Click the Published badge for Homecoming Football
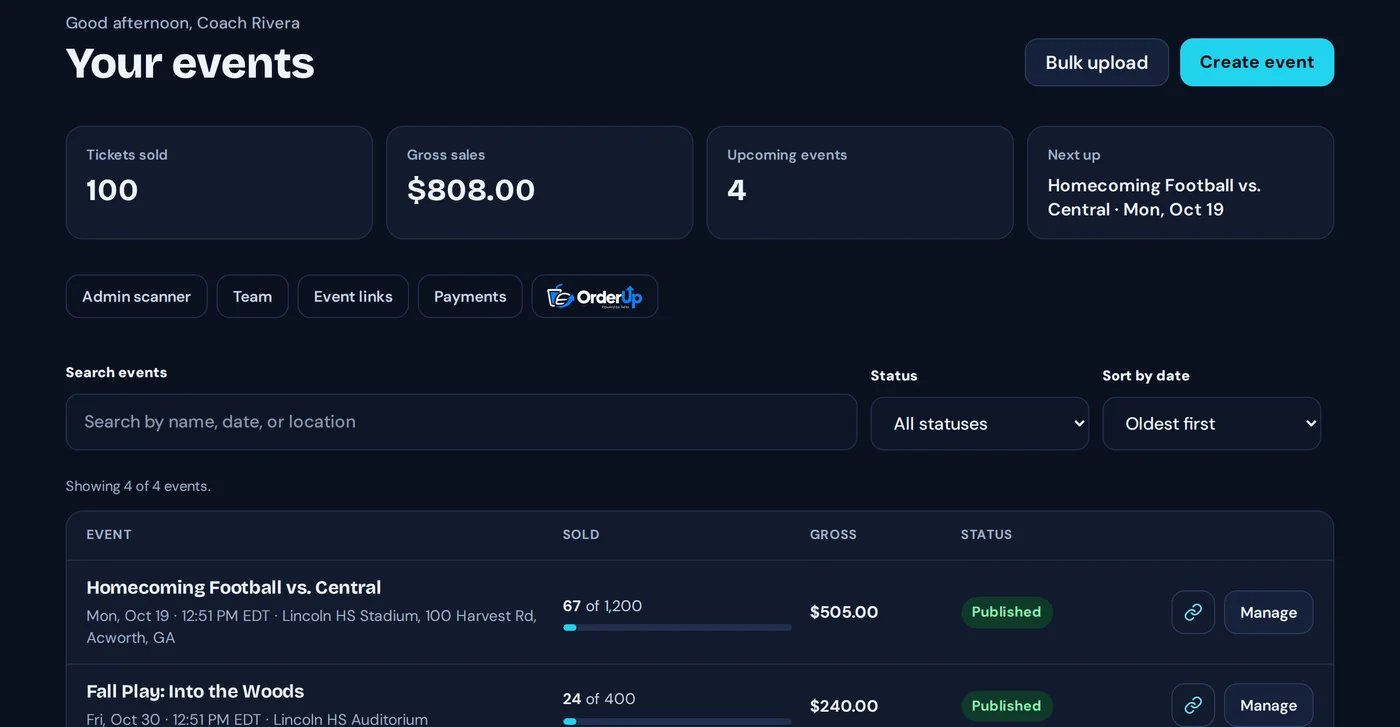This screenshot has width=1400, height=727. 1006,612
